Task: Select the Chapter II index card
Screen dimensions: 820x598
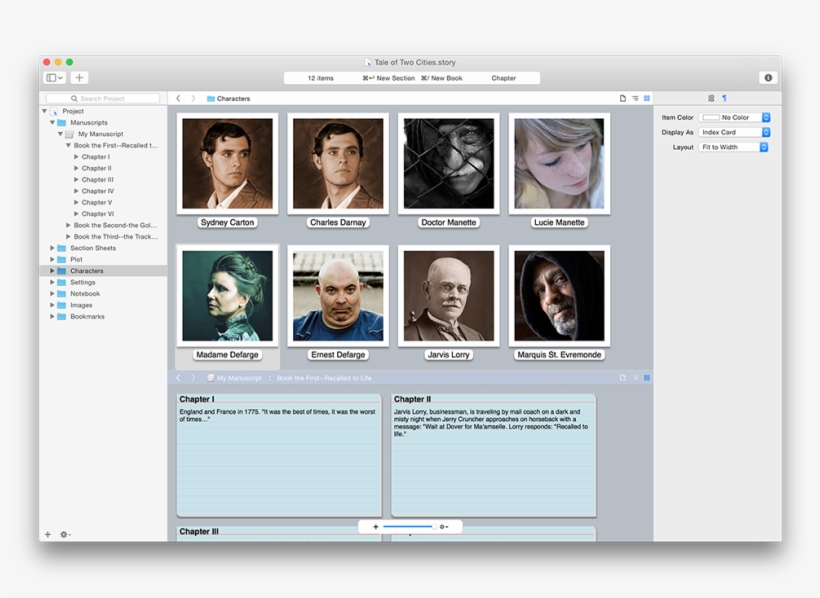Action: 493,455
